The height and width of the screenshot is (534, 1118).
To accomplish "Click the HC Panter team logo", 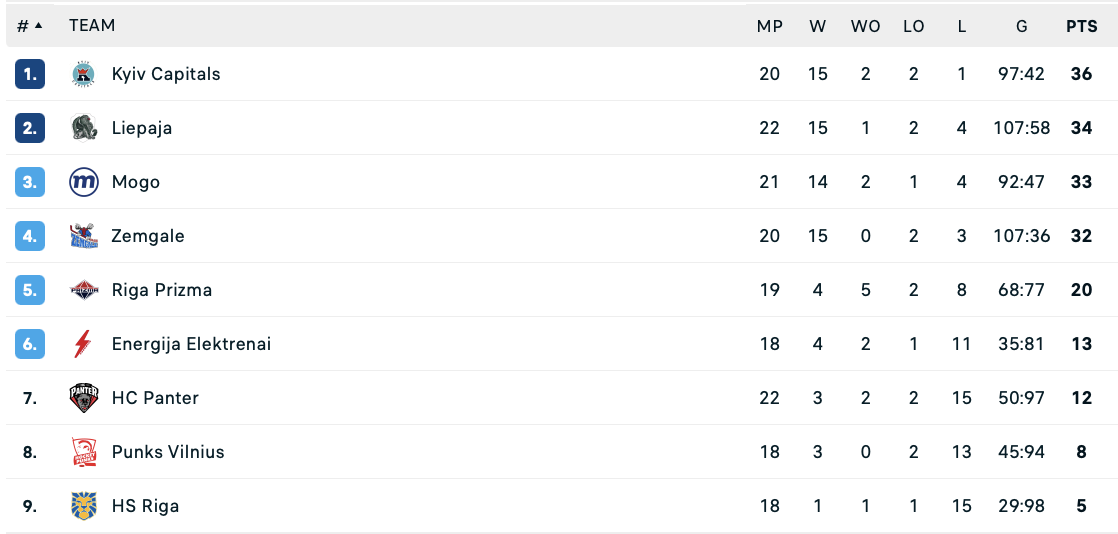I will 83,398.
